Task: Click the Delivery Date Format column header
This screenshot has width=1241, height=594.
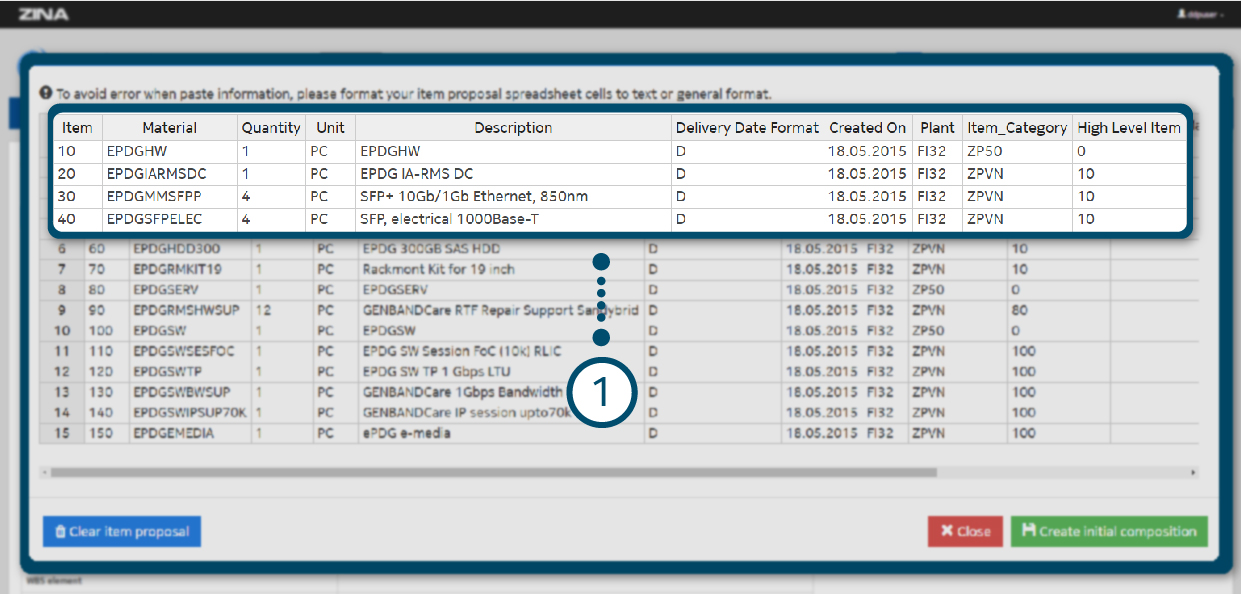Action: point(747,128)
